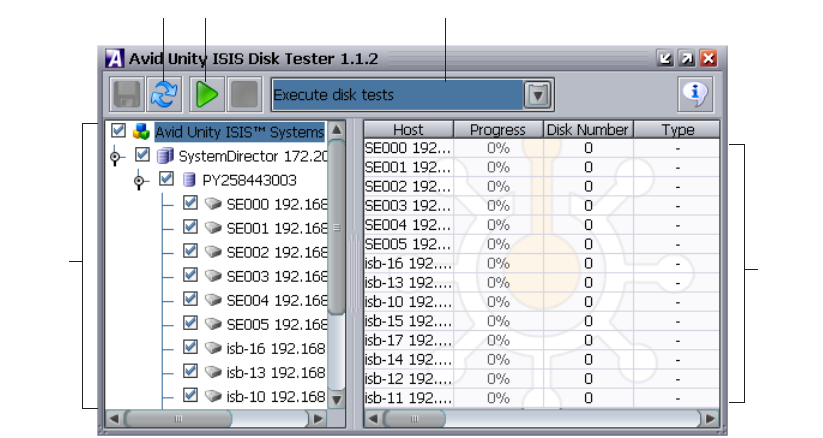Click the tree panel scroll up arrow
The width and height of the screenshot is (823, 438).
coord(336,129)
